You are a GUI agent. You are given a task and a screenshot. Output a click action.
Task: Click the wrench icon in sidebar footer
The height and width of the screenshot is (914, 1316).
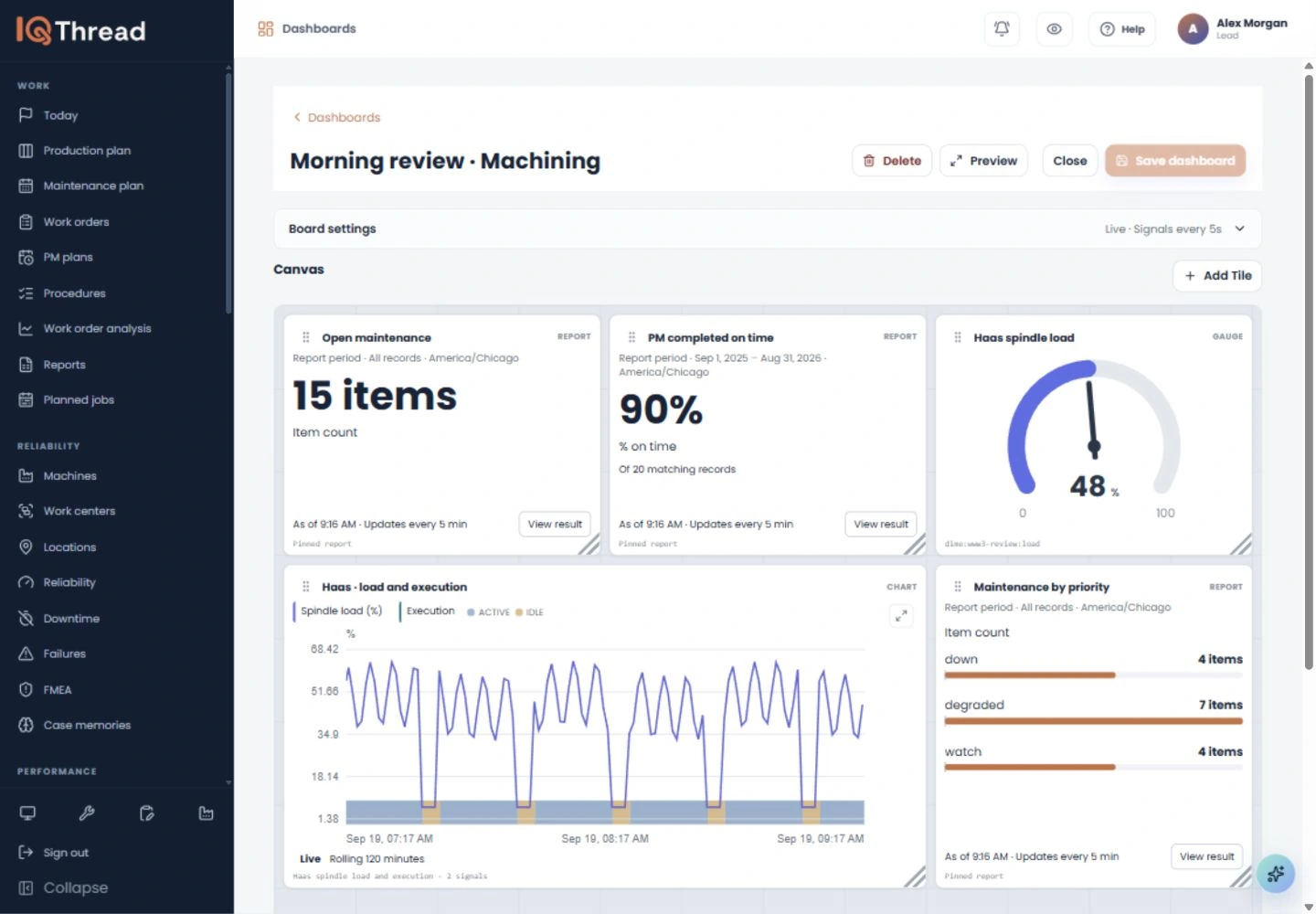point(87,813)
